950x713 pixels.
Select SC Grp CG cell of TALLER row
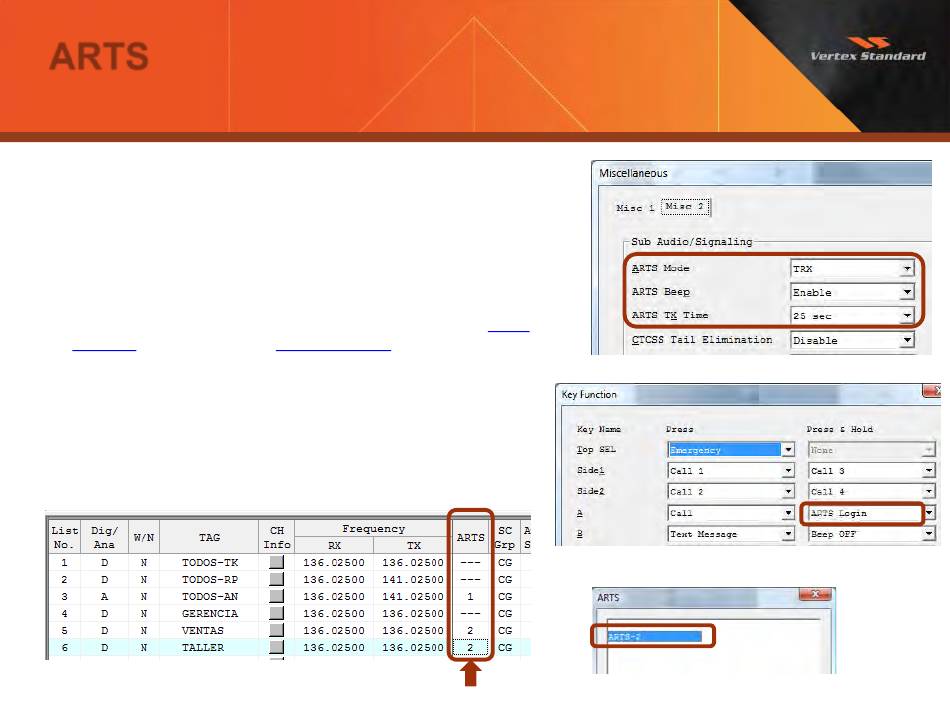point(505,648)
